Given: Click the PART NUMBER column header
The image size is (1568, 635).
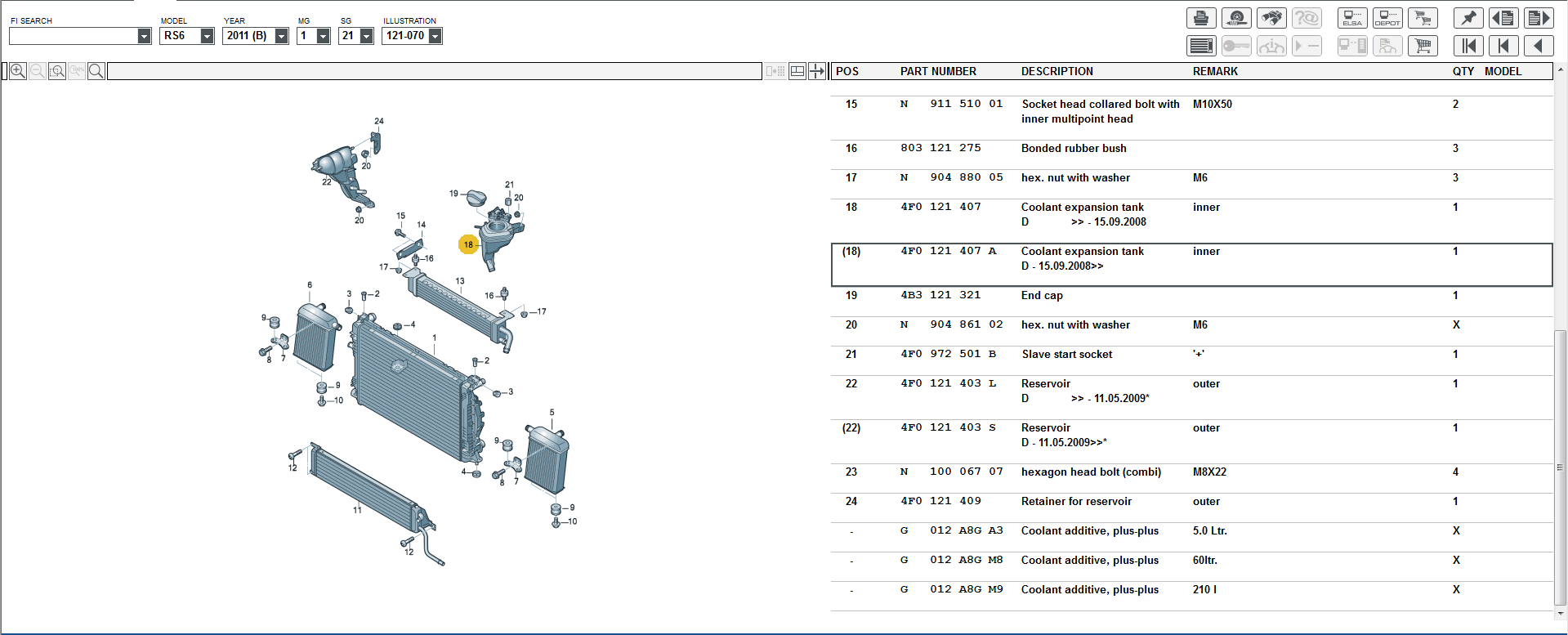Looking at the screenshot, I should pos(938,71).
